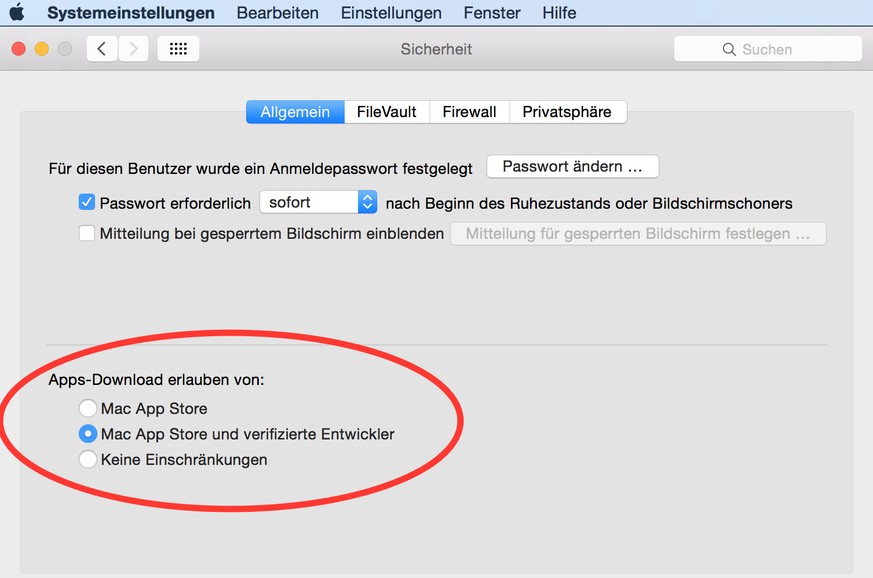Viewport: 873px width, 578px height.
Task: Focus the Suchen search field
Action: coord(768,49)
